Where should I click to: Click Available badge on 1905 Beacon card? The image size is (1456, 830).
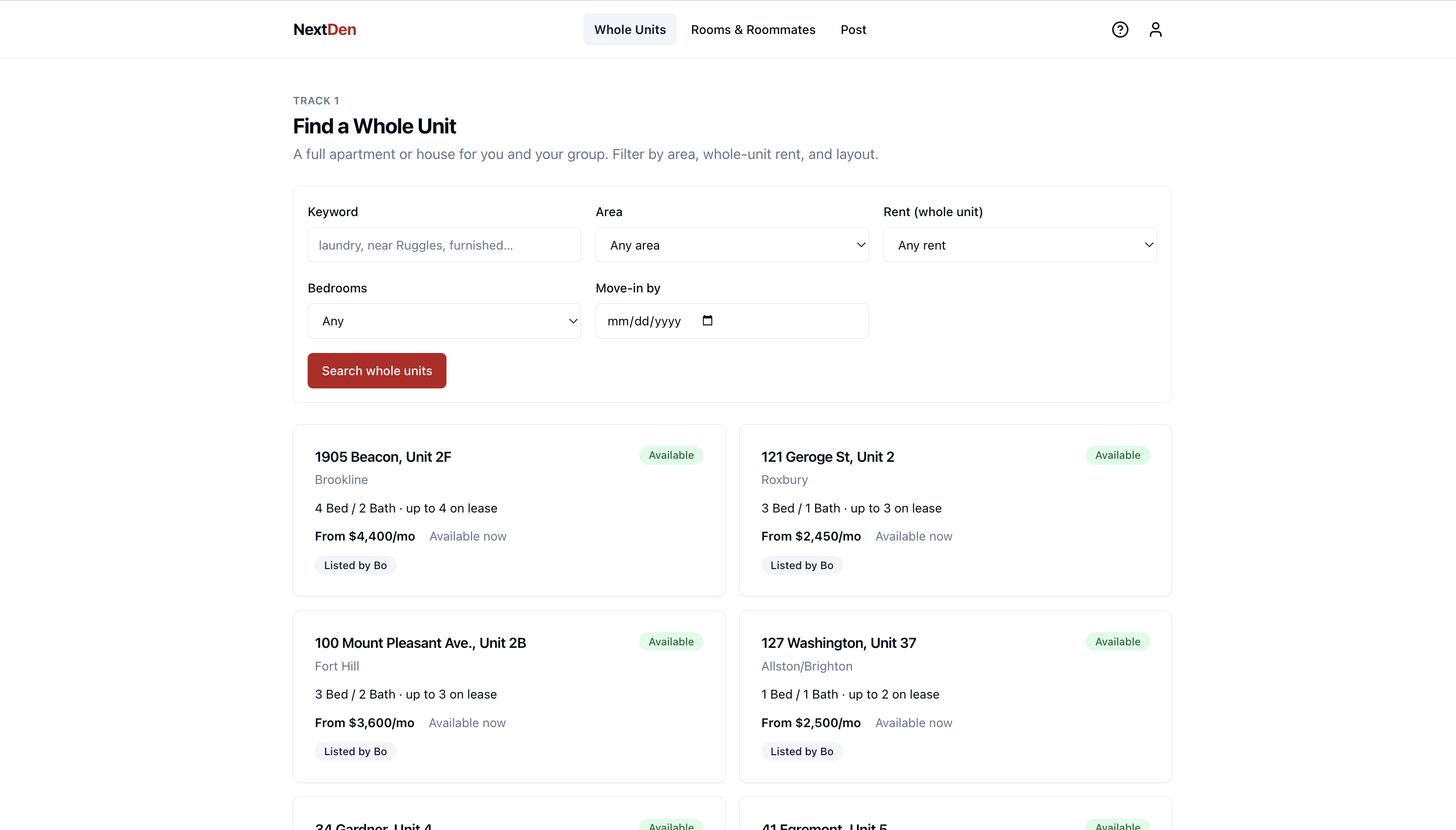tap(671, 455)
